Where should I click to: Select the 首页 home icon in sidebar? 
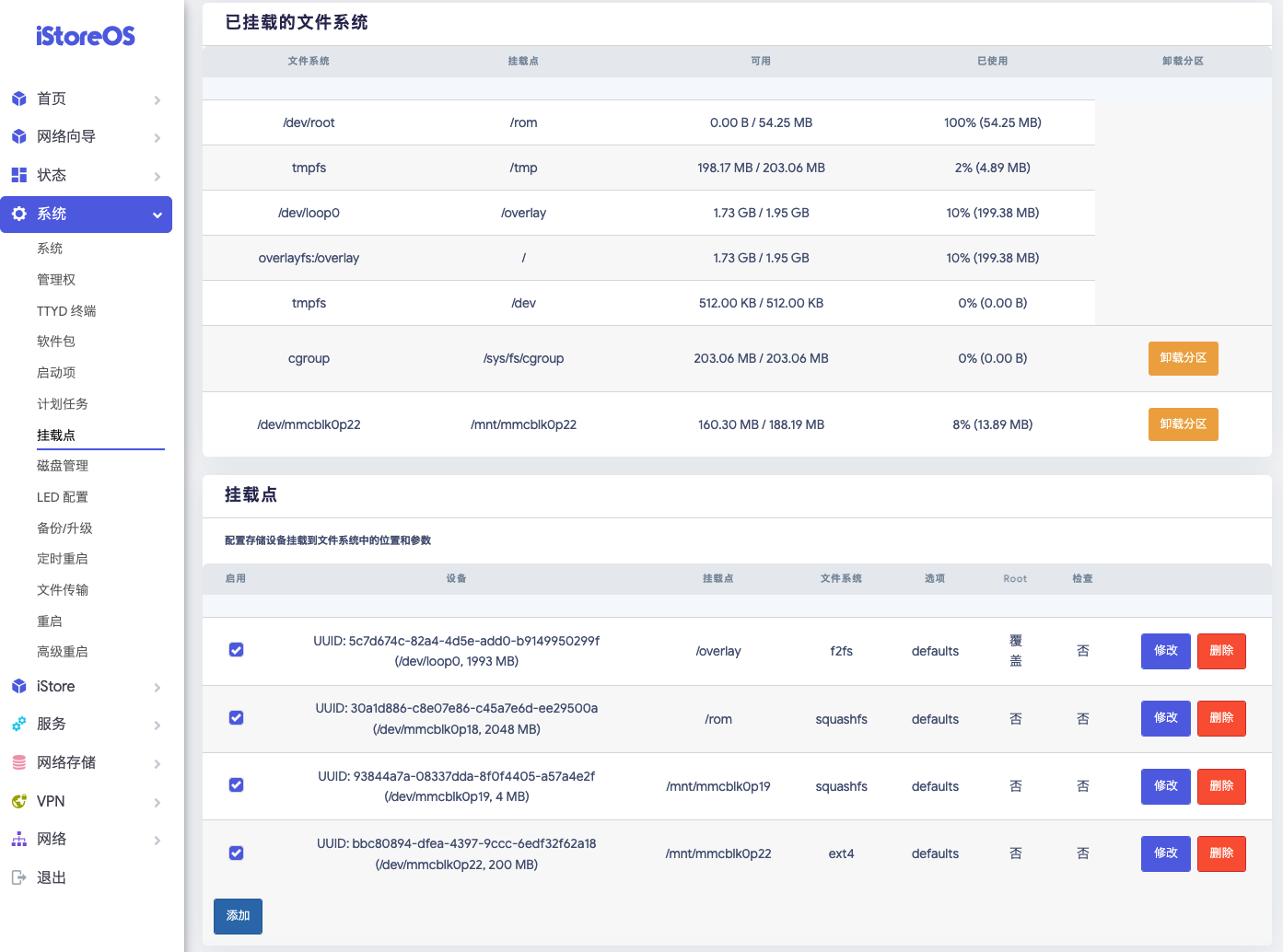19,99
